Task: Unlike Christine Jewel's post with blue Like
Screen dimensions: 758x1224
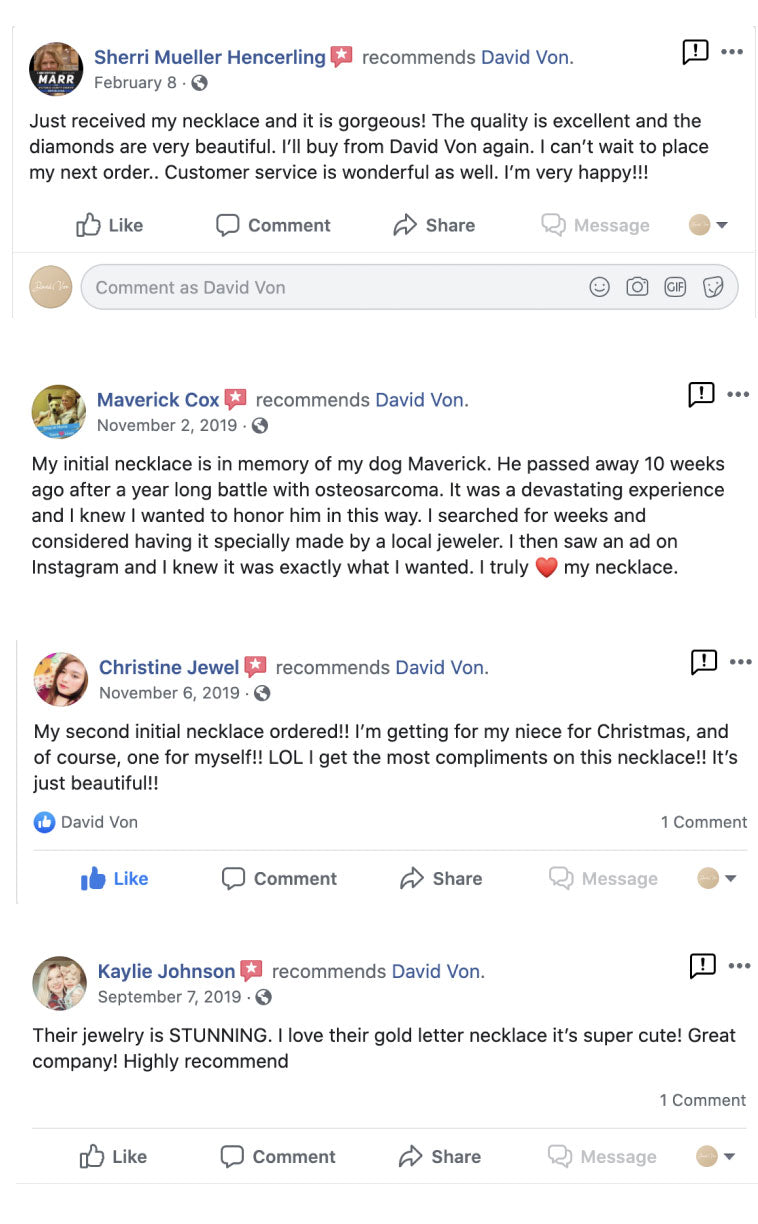Action: (x=115, y=879)
